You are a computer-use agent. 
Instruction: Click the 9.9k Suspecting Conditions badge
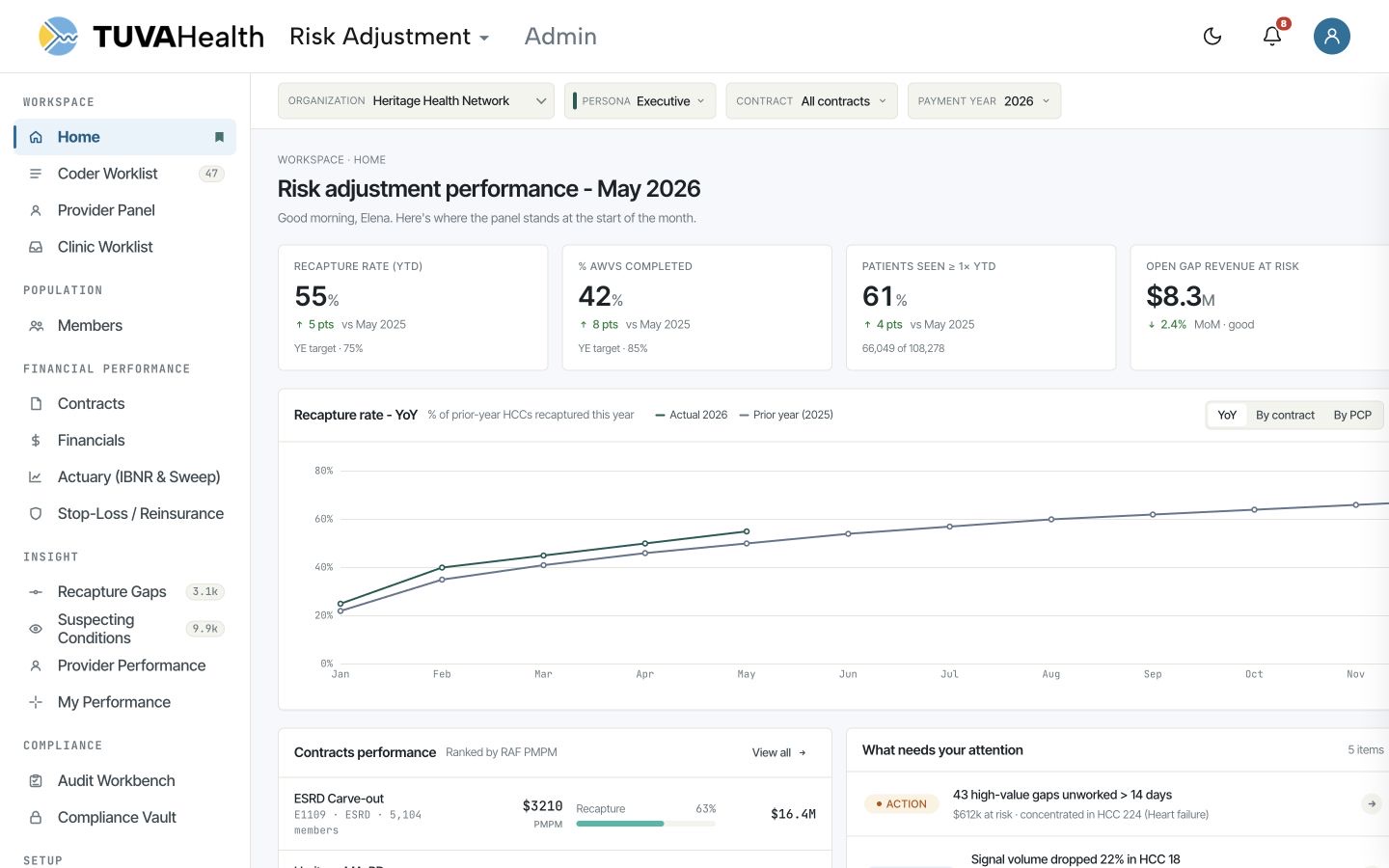tap(204, 629)
